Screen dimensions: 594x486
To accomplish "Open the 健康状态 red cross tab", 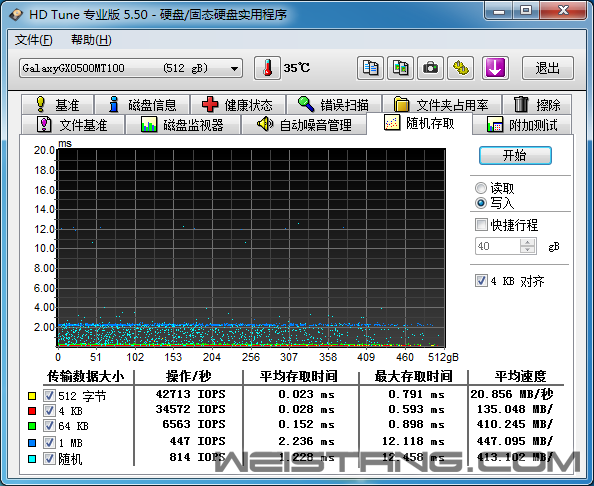I will 238,105.
